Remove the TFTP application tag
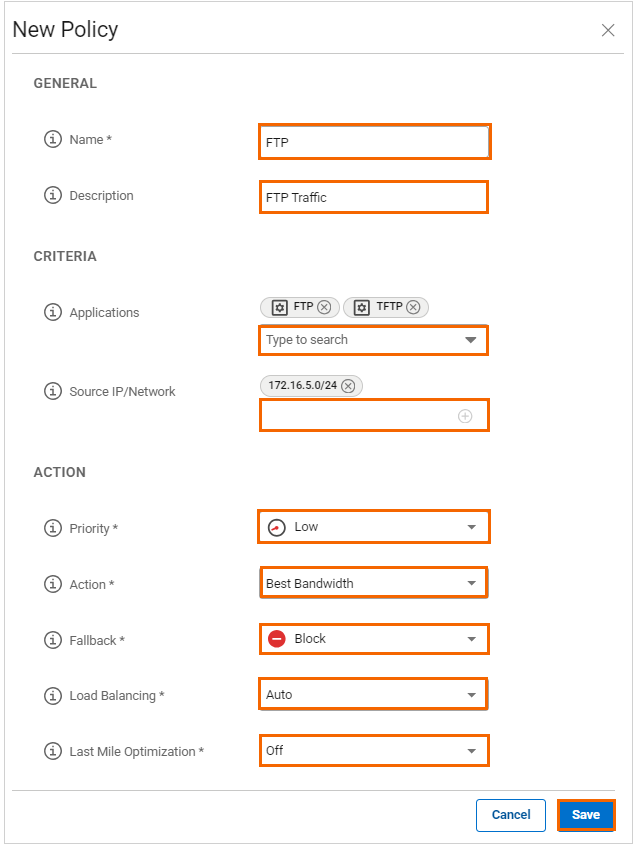The width and height of the screenshot is (636, 847). 414,308
